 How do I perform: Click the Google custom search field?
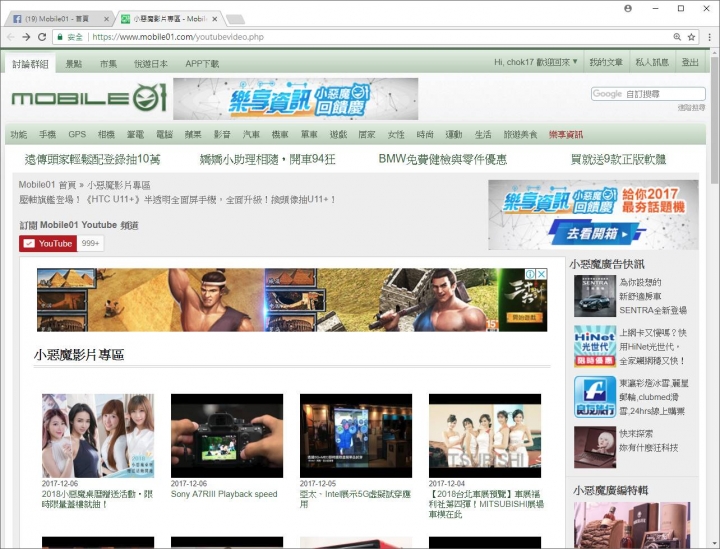point(648,94)
